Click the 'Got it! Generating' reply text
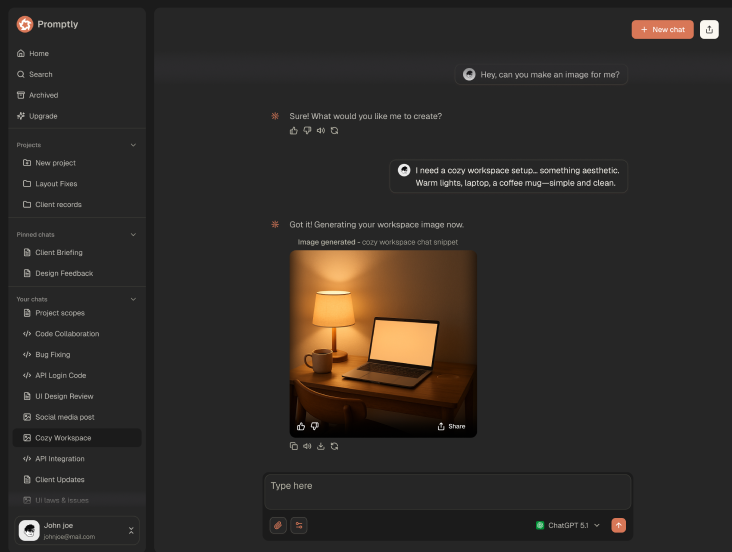The width and height of the screenshot is (732, 552). coord(376,225)
